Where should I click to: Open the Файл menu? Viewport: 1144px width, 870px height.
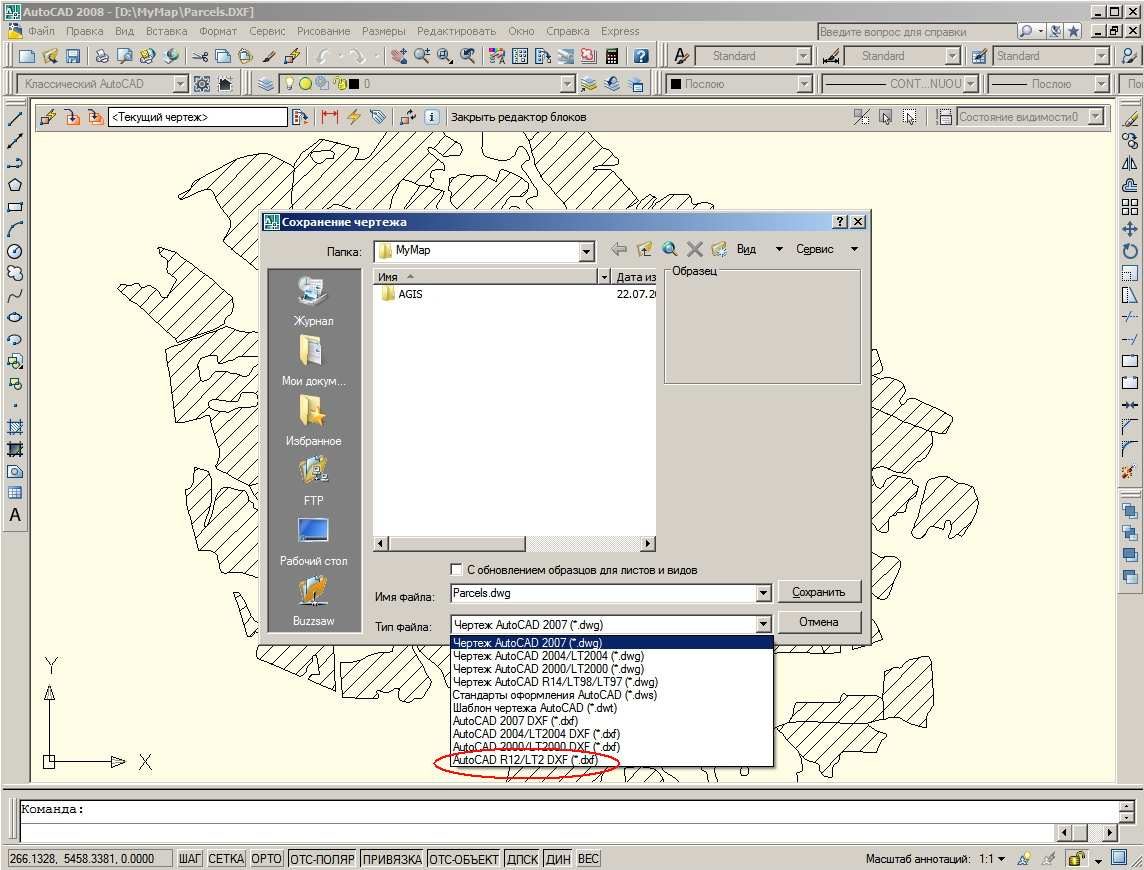coord(42,31)
